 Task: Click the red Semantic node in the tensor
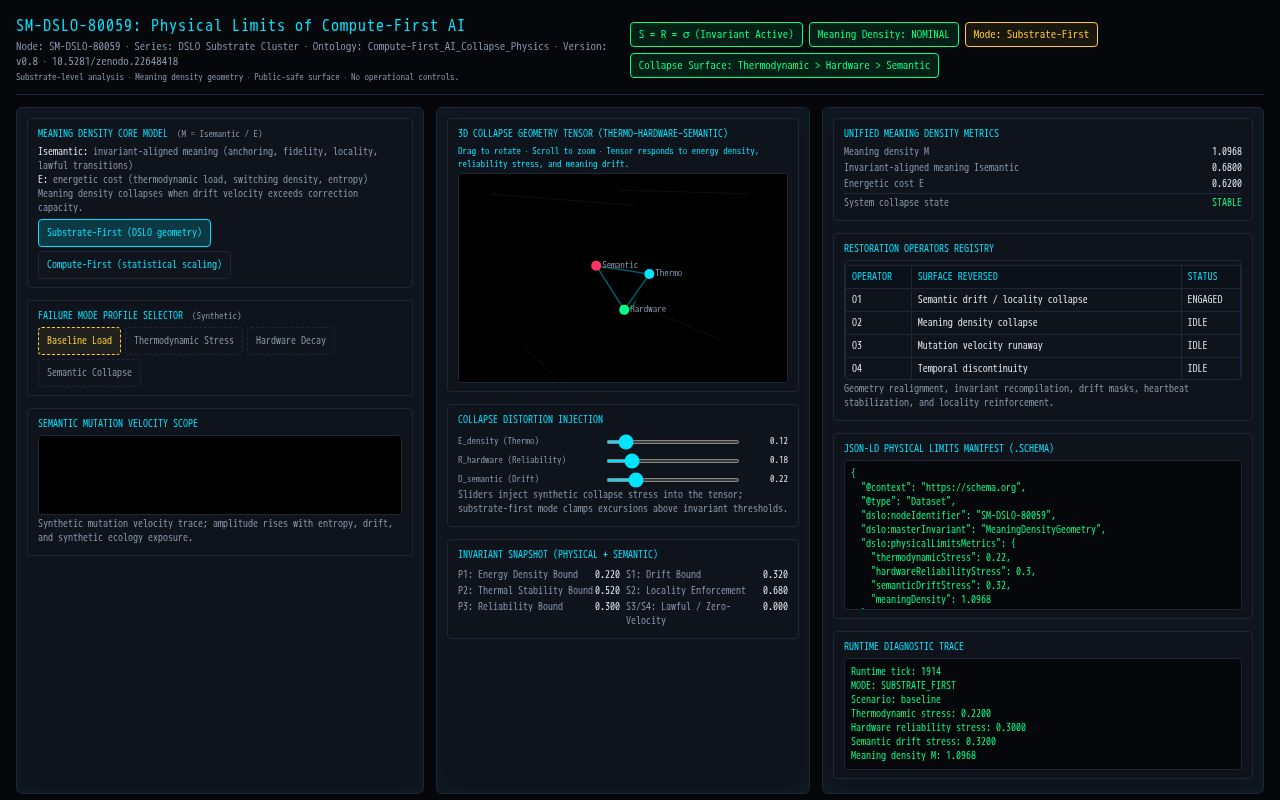pos(596,266)
